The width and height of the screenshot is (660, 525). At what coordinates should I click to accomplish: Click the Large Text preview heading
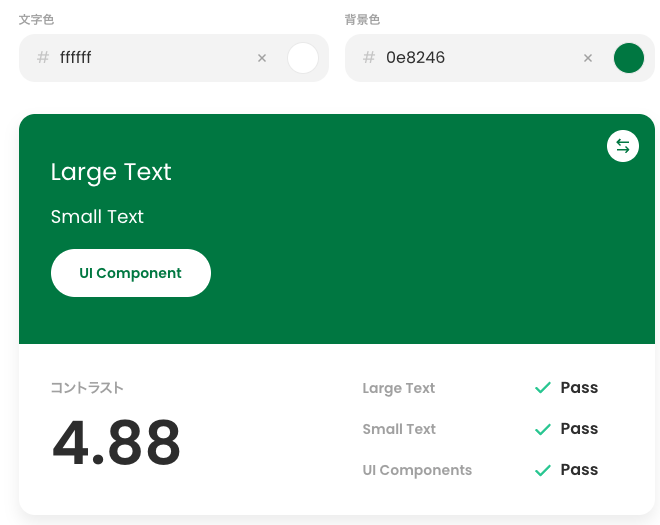pos(111,172)
